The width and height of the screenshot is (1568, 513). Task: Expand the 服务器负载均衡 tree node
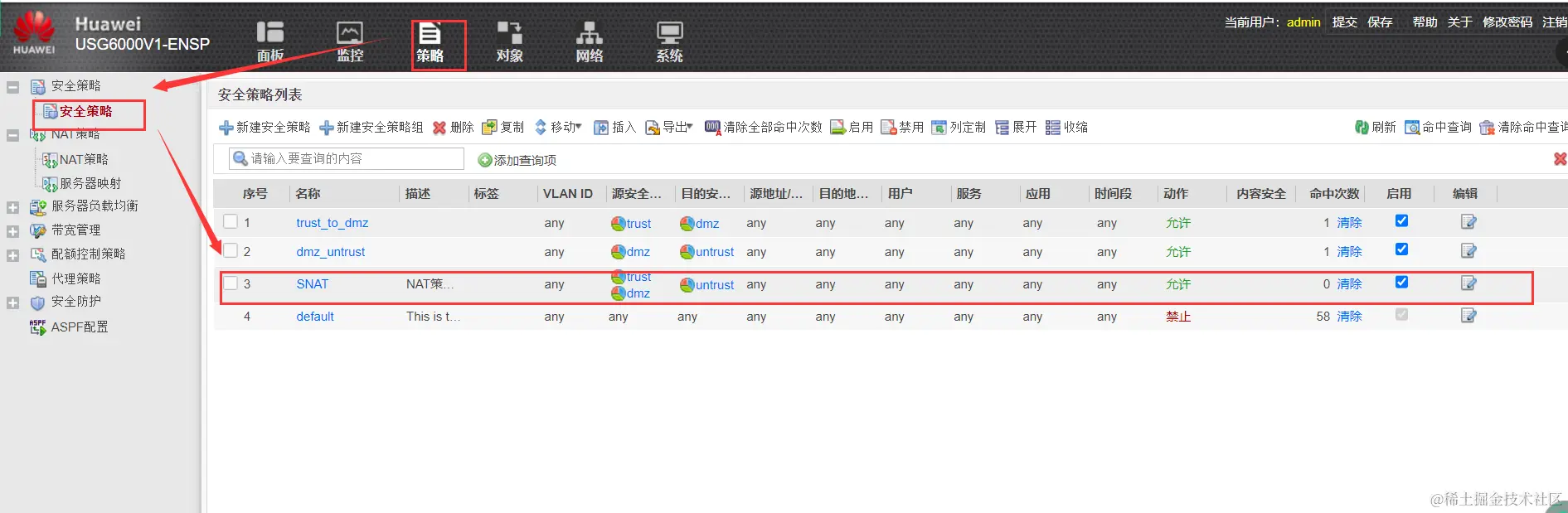point(13,207)
